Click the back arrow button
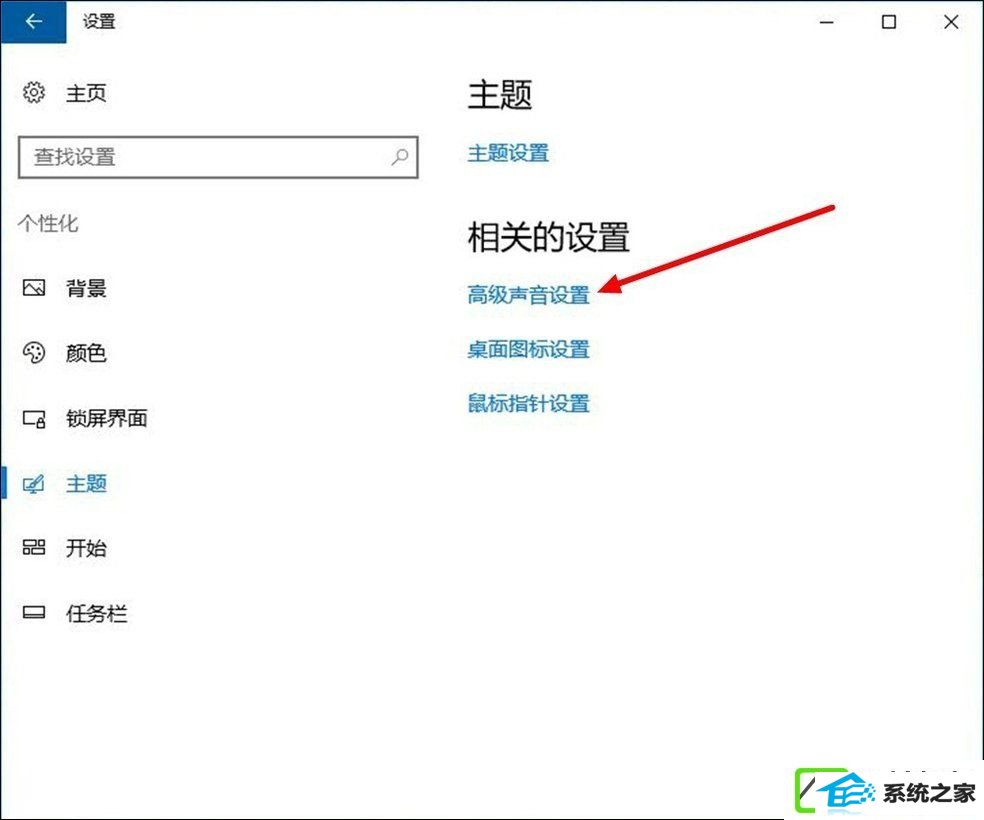 tap(33, 22)
